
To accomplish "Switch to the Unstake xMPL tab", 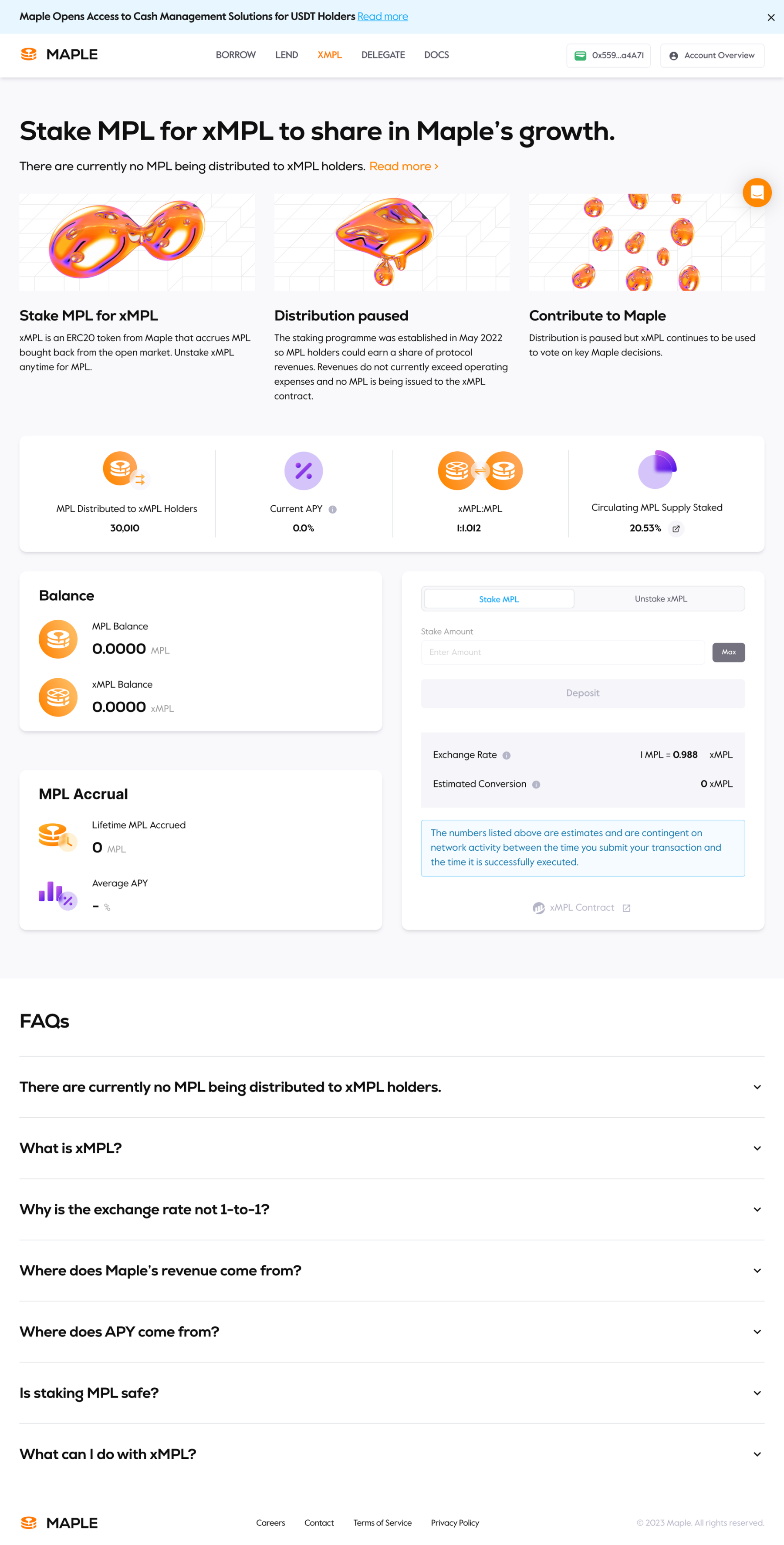I will (x=660, y=598).
